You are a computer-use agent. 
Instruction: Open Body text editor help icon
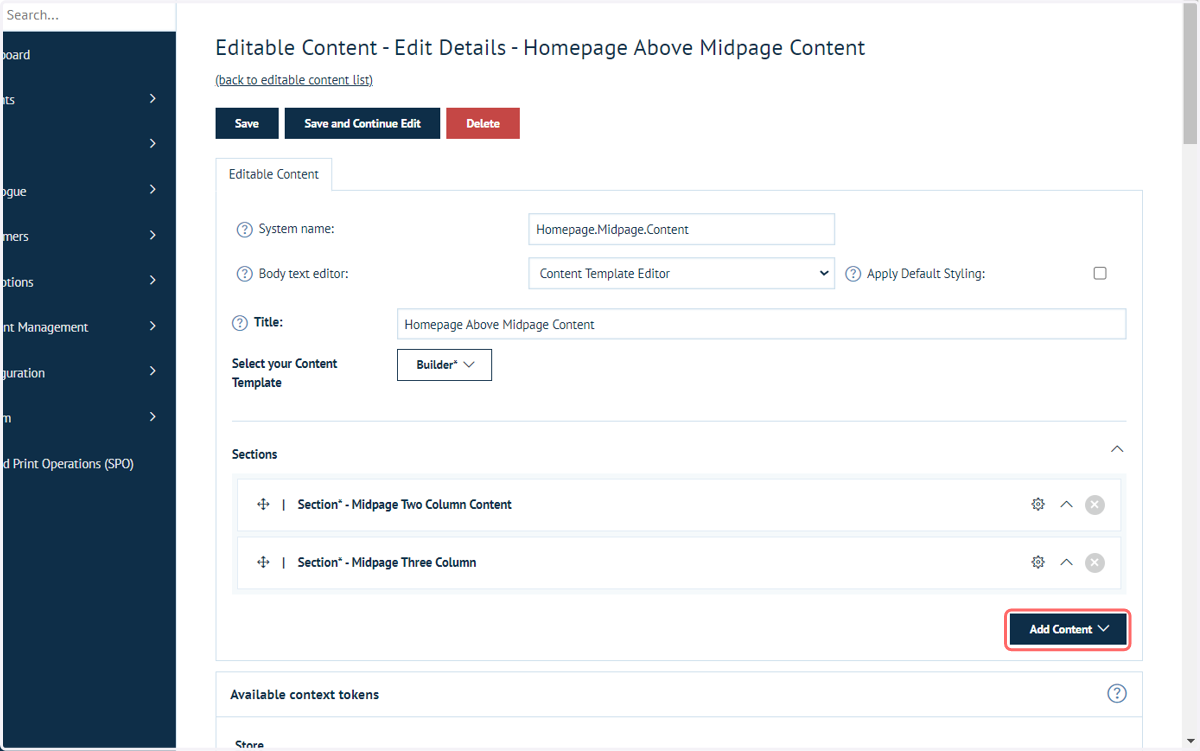click(x=244, y=274)
